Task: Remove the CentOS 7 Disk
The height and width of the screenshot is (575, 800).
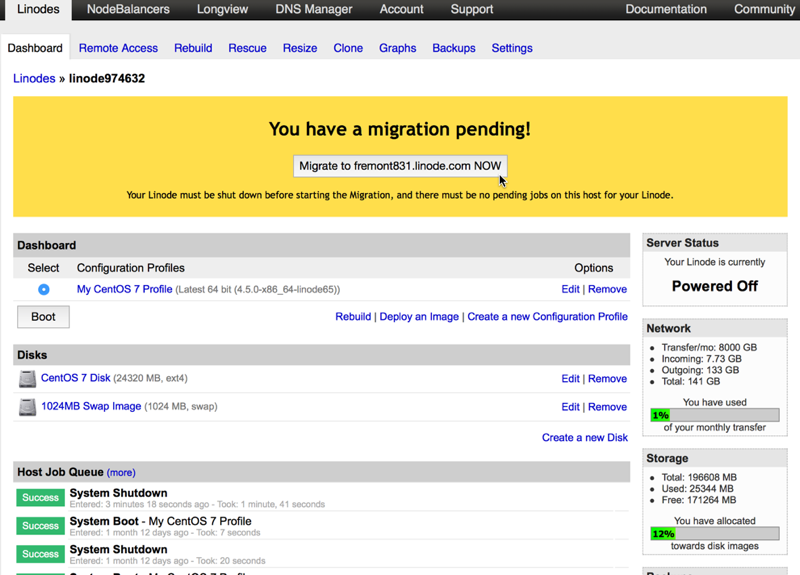Action: [x=607, y=379]
